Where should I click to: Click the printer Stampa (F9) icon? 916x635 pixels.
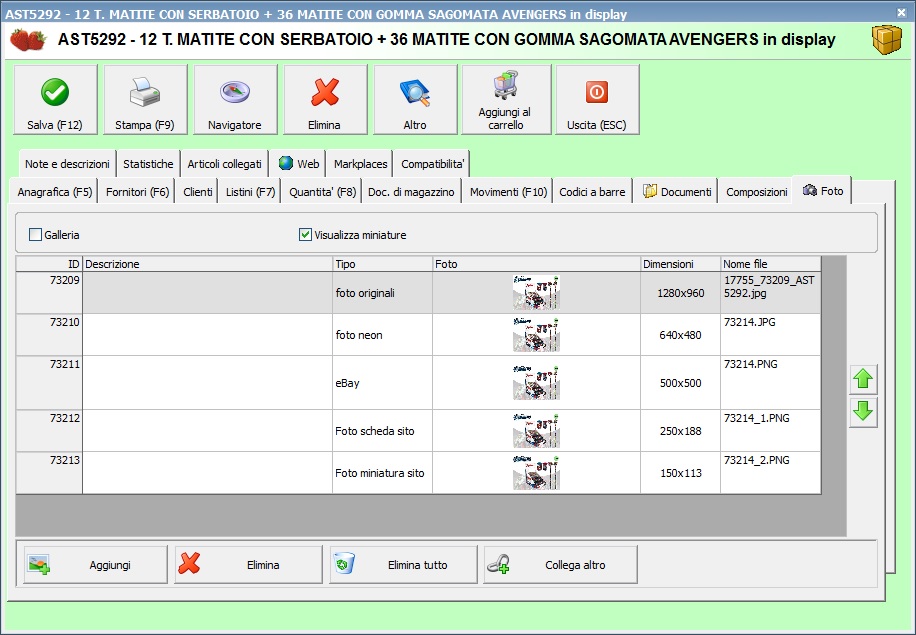click(x=145, y=92)
